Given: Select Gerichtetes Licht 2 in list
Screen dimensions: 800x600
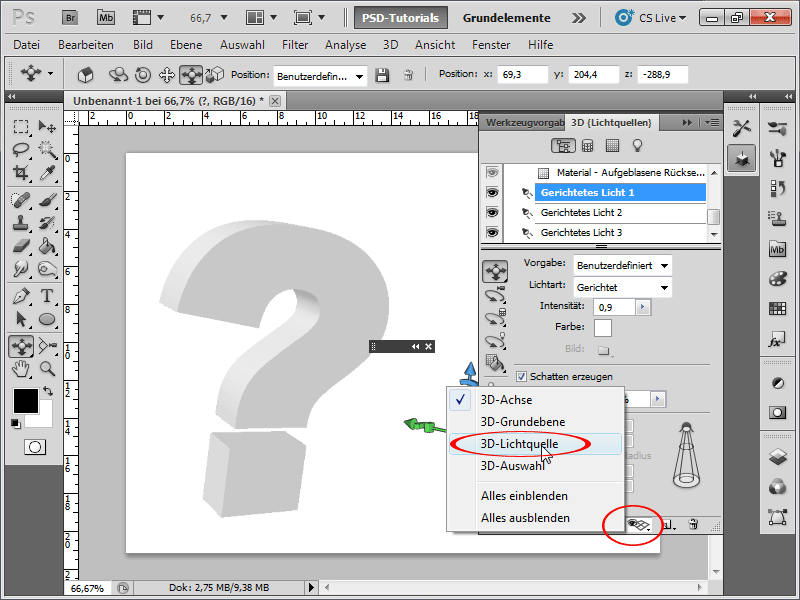Looking at the screenshot, I should coord(620,212).
